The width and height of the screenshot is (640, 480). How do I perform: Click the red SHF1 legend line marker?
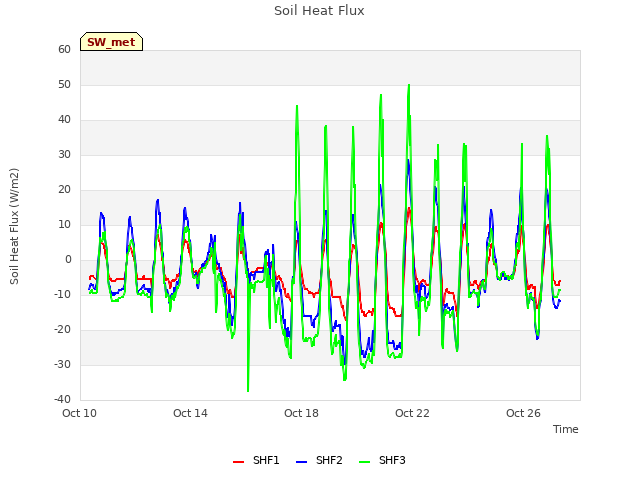tap(238, 462)
